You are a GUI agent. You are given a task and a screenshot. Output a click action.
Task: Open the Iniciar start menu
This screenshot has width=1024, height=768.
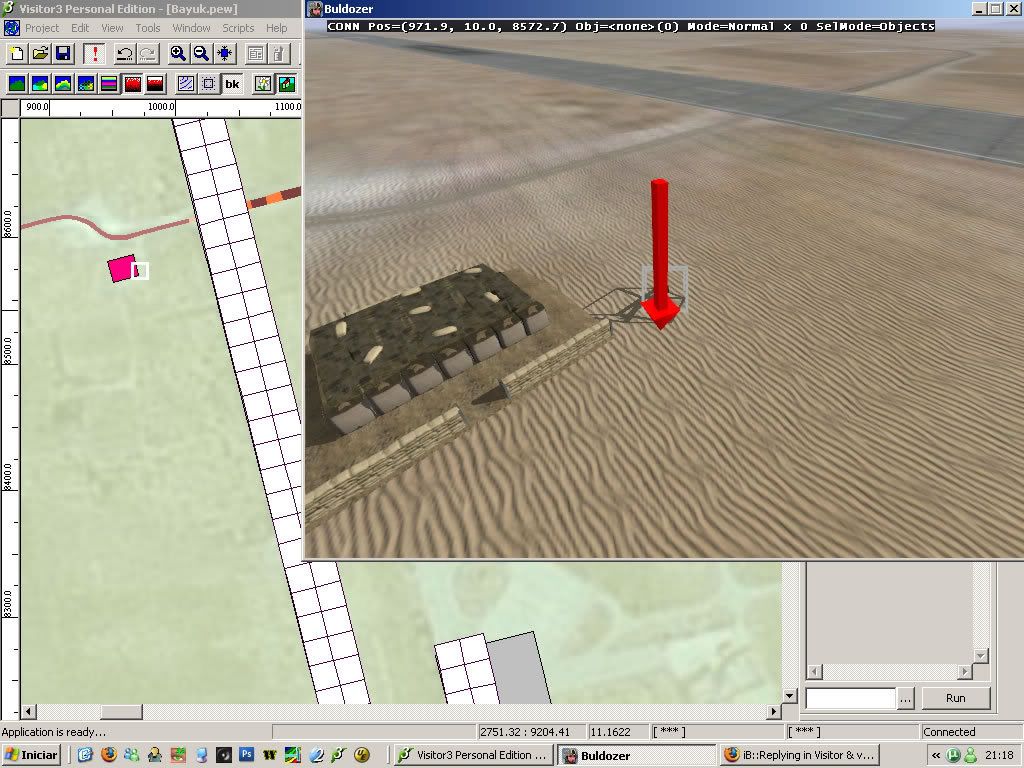click(x=31, y=755)
